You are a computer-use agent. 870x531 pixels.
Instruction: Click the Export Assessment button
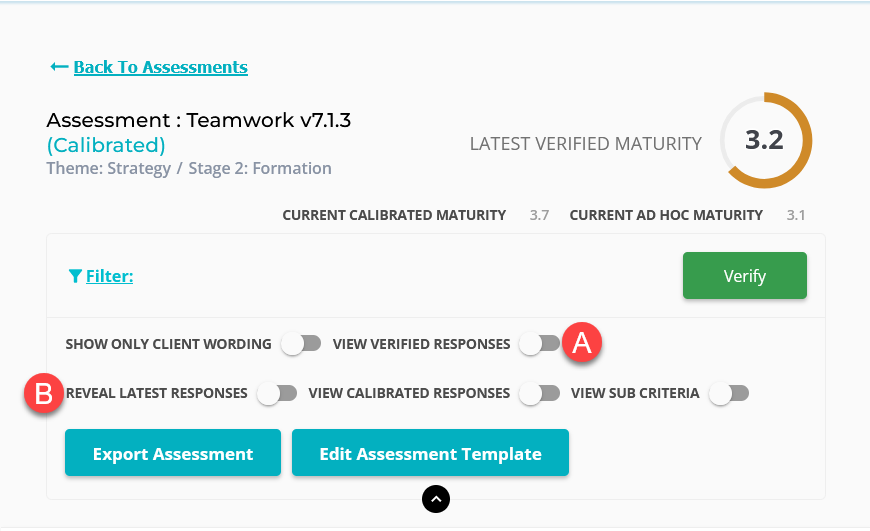coord(173,453)
